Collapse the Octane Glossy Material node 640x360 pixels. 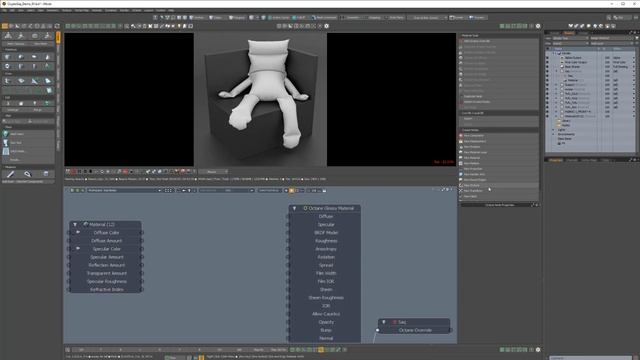coord(294,209)
